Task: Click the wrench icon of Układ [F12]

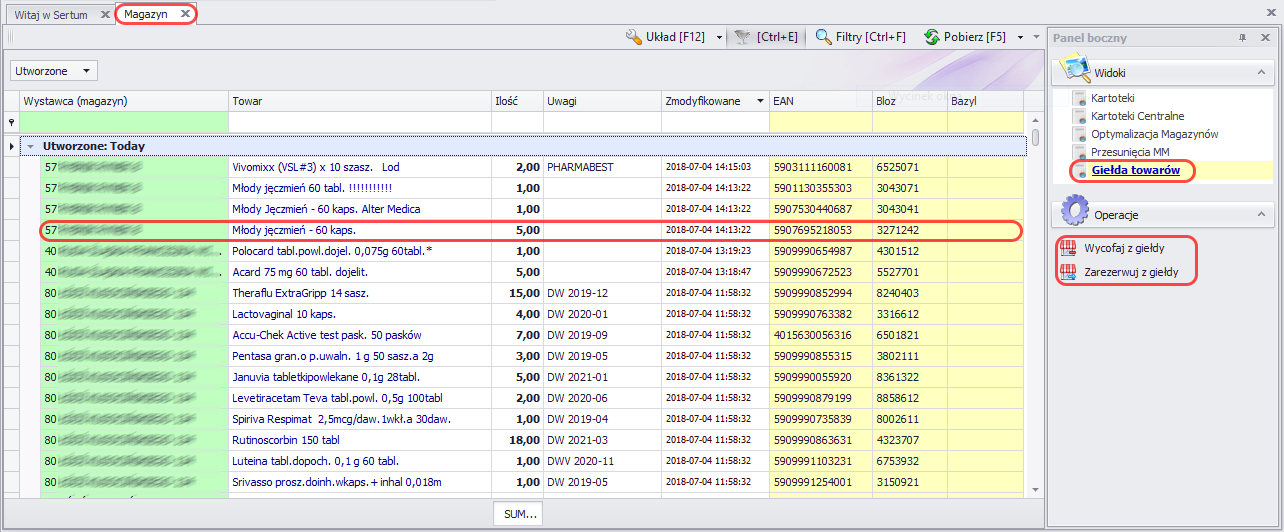Action: point(633,37)
